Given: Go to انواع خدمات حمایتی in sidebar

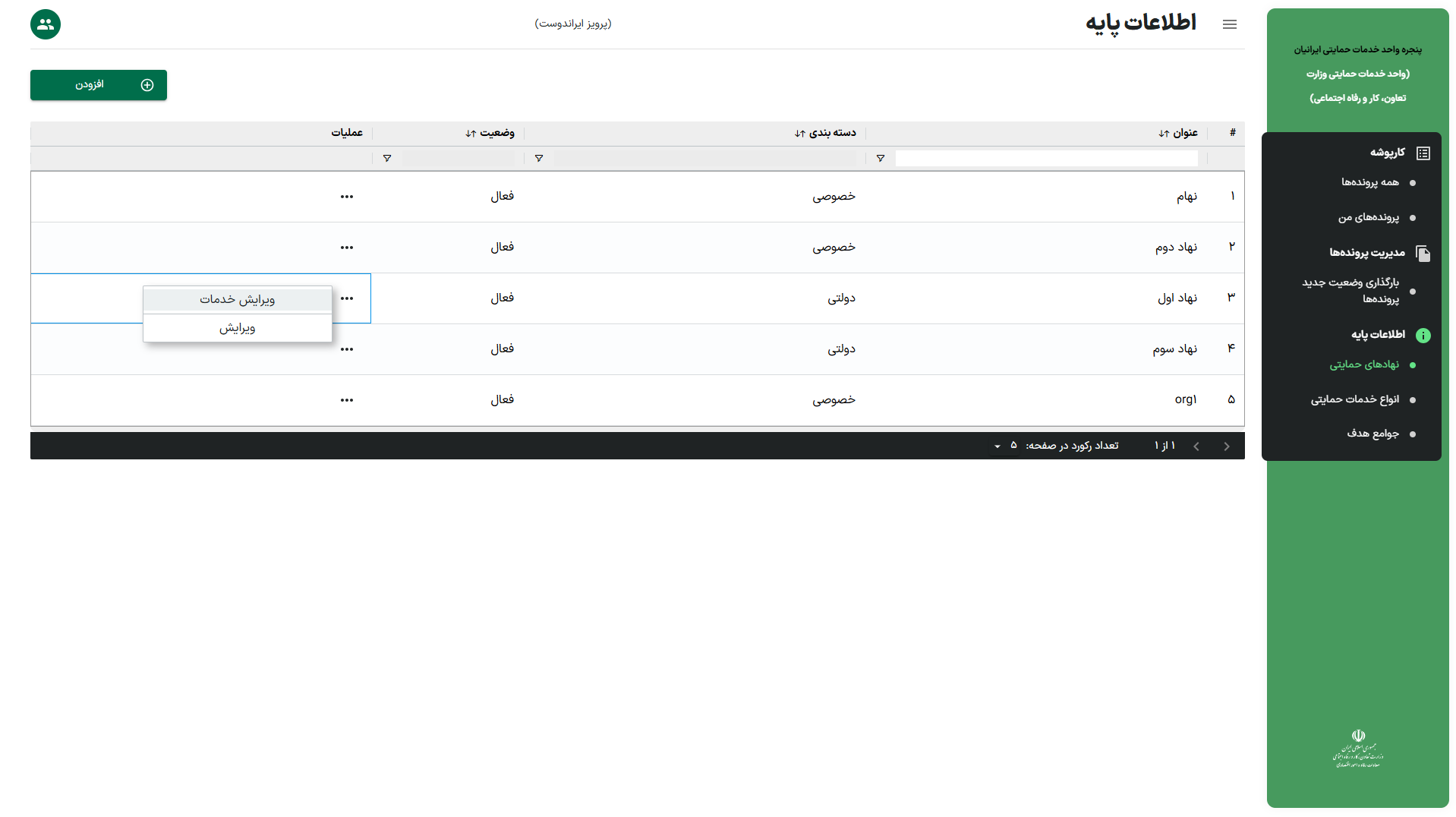Looking at the screenshot, I should coord(1354,399).
